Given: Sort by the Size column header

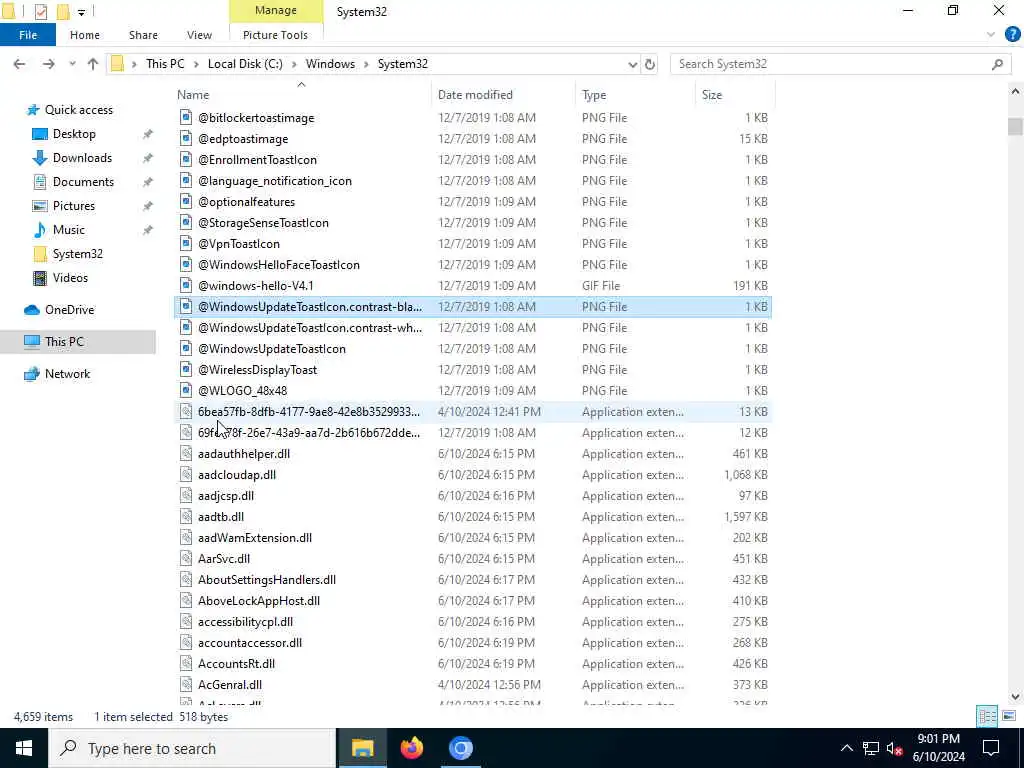Looking at the screenshot, I should pyautogui.click(x=712, y=95).
